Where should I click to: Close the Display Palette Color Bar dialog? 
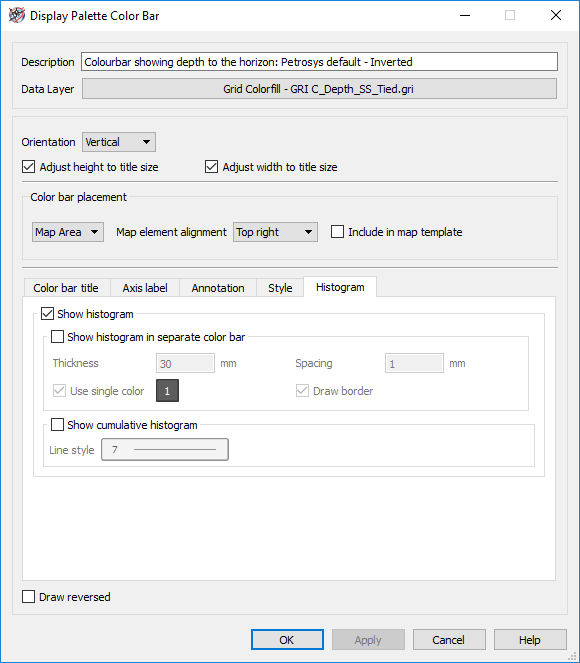pyautogui.click(x=555, y=15)
